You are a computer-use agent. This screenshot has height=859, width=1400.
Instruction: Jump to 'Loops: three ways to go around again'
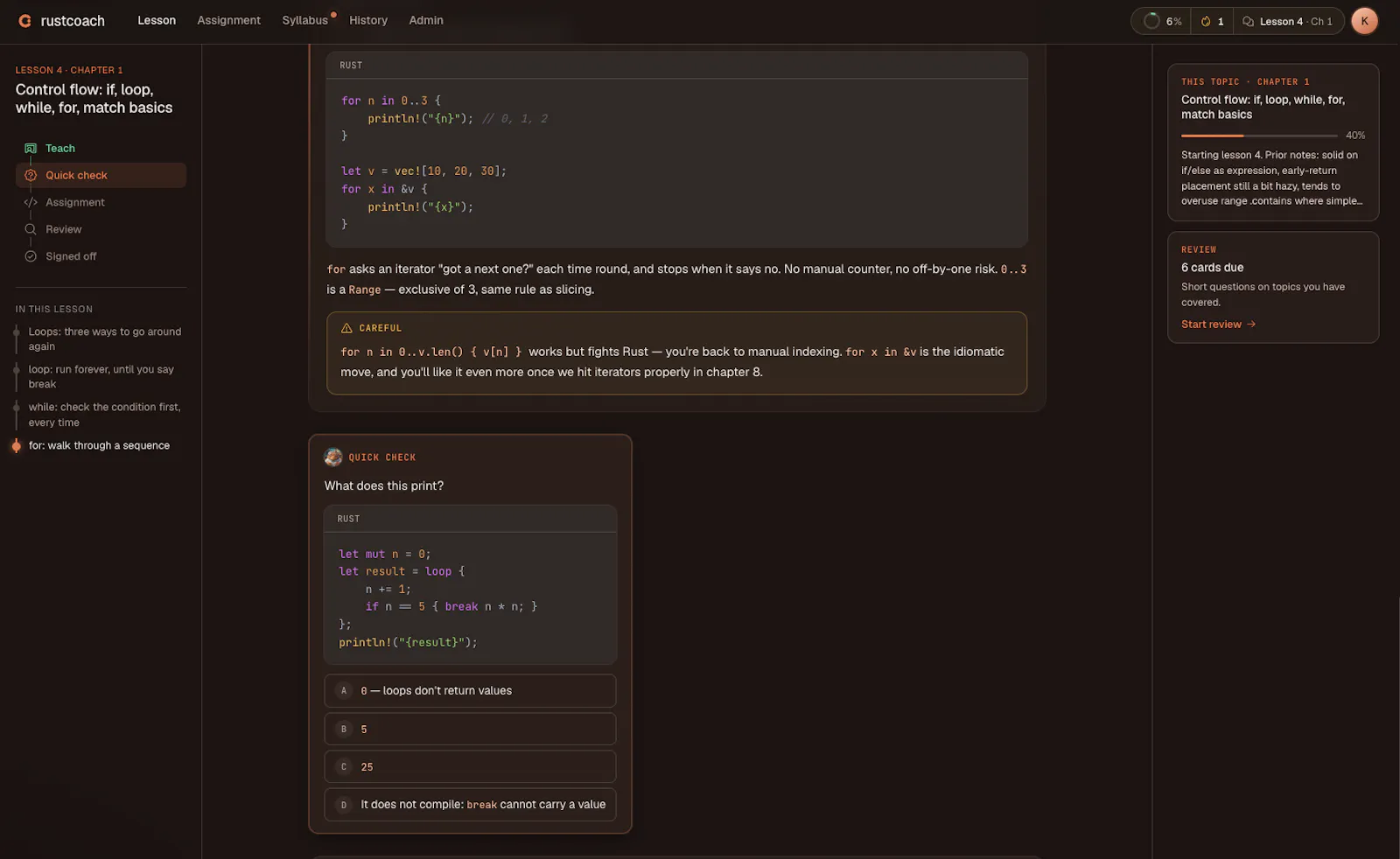(105, 339)
